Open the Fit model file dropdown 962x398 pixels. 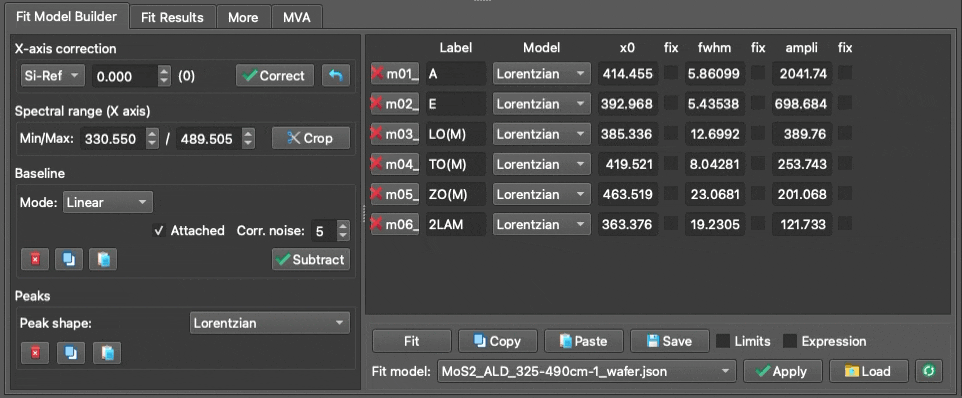coord(587,371)
